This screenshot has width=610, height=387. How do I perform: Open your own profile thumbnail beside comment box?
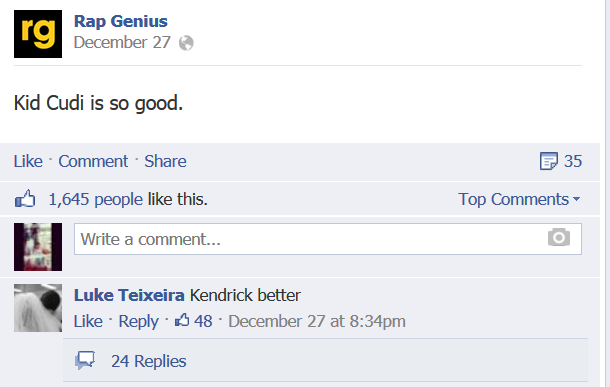38,247
